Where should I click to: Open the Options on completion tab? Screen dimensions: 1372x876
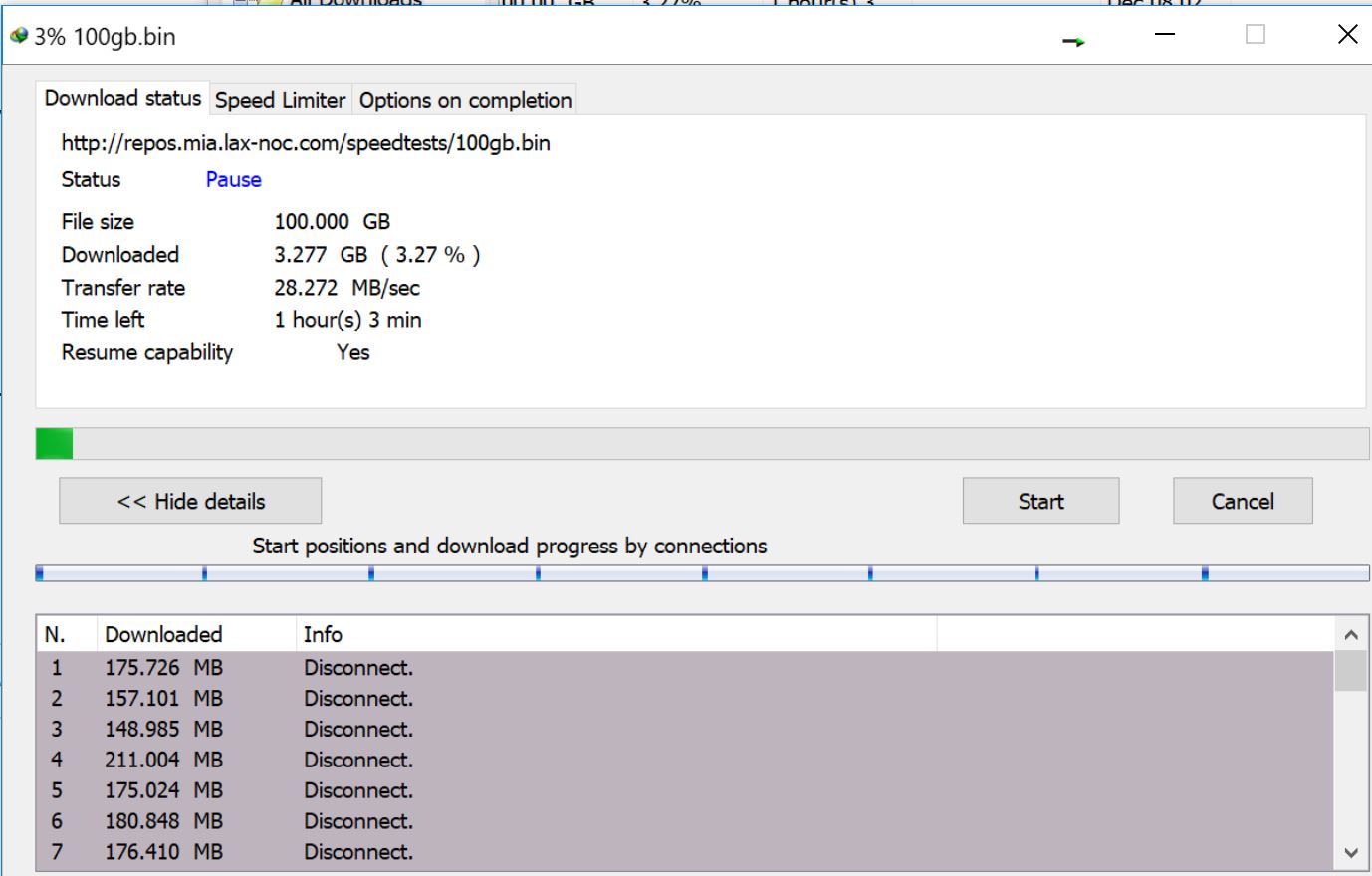465,100
